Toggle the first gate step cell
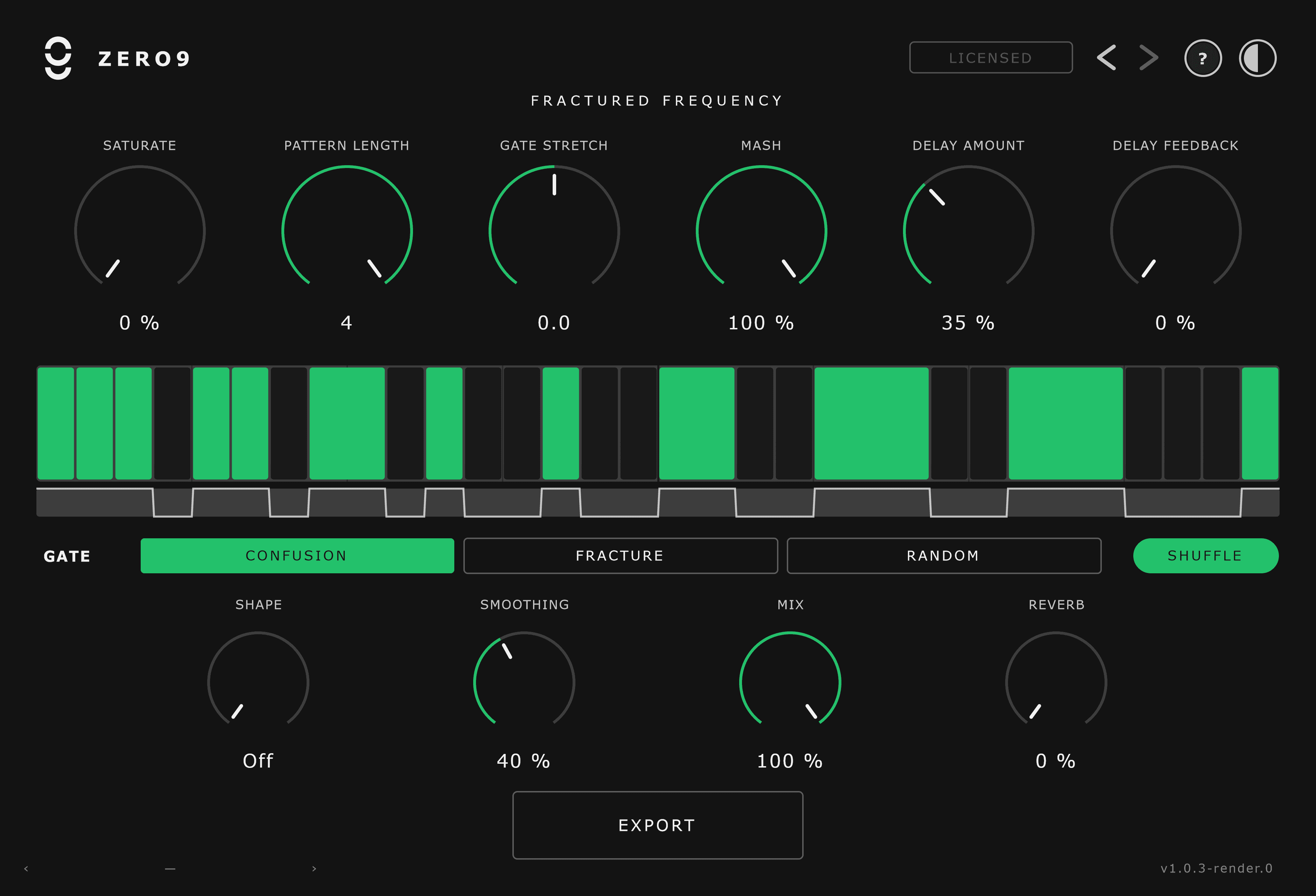This screenshot has width=1316, height=896. pos(56,423)
